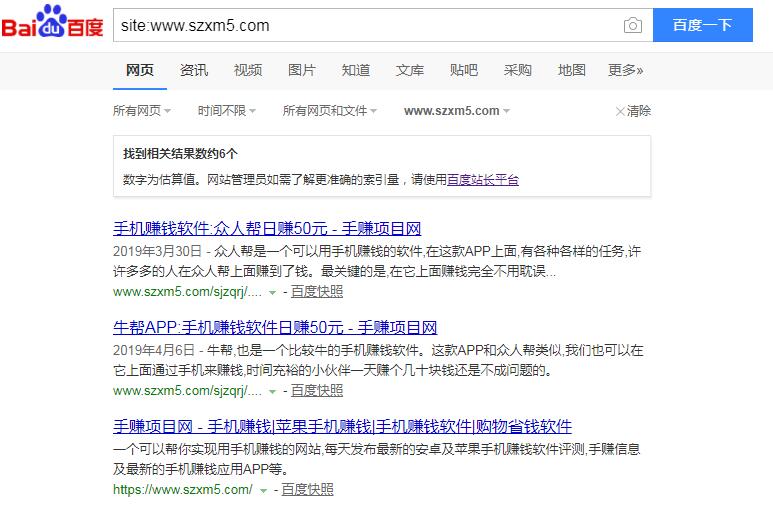Click the Baidu logo
Image resolution: width=773 pixels, height=513 pixels.
click(52, 22)
